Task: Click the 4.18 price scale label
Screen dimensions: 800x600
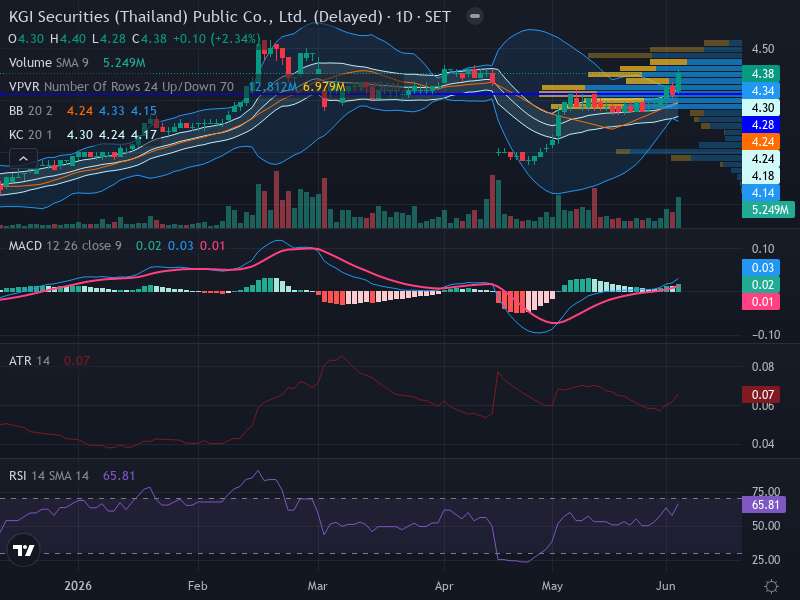Action: tap(761, 176)
